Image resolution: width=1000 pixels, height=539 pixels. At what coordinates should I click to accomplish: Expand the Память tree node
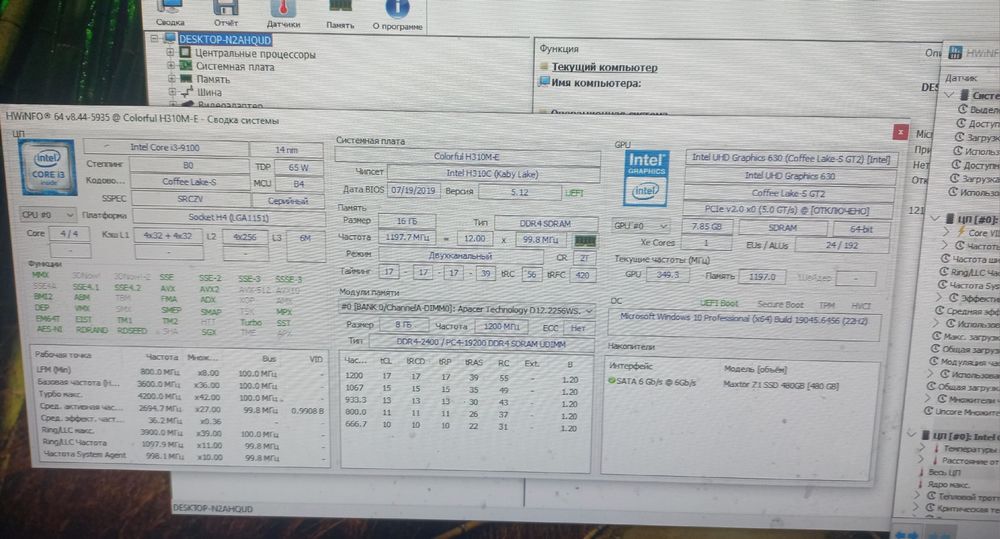171,78
